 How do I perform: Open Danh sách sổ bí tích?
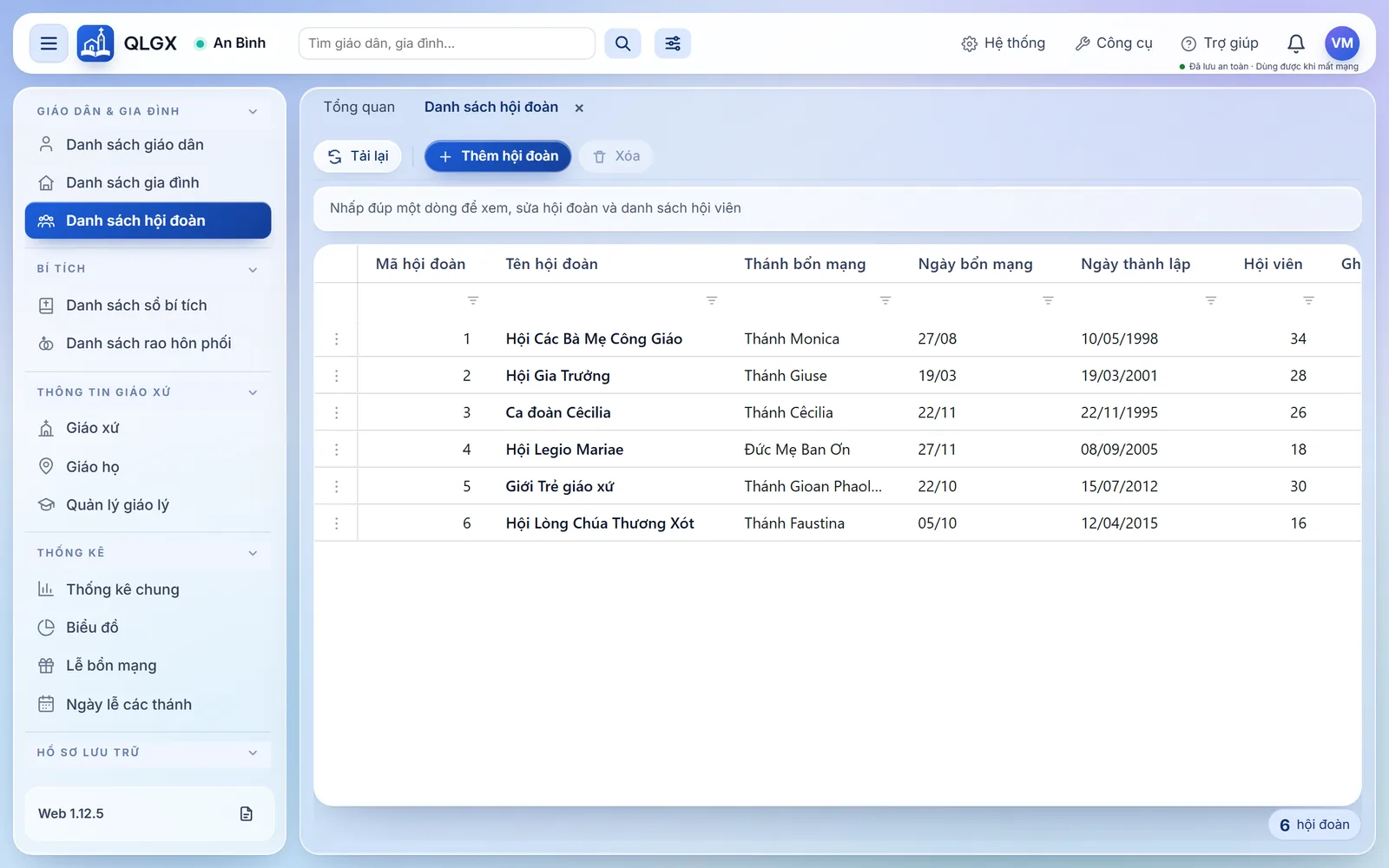click(148, 306)
